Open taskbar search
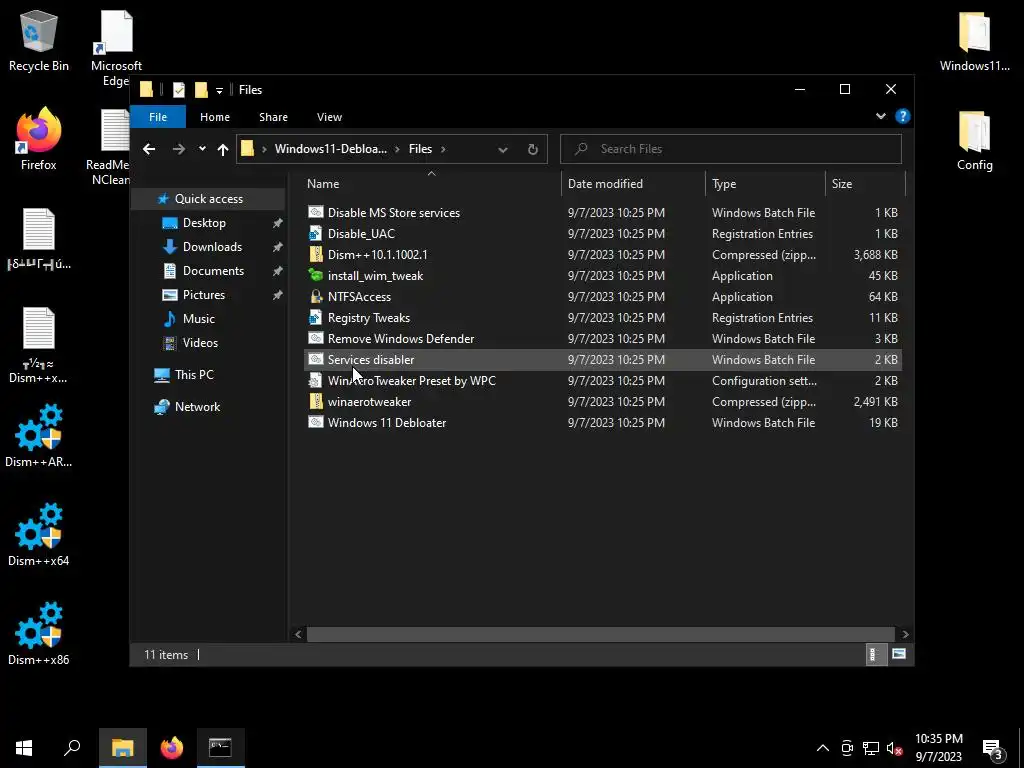The width and height of the screenshot is (1024, 768). click(72, 748)
